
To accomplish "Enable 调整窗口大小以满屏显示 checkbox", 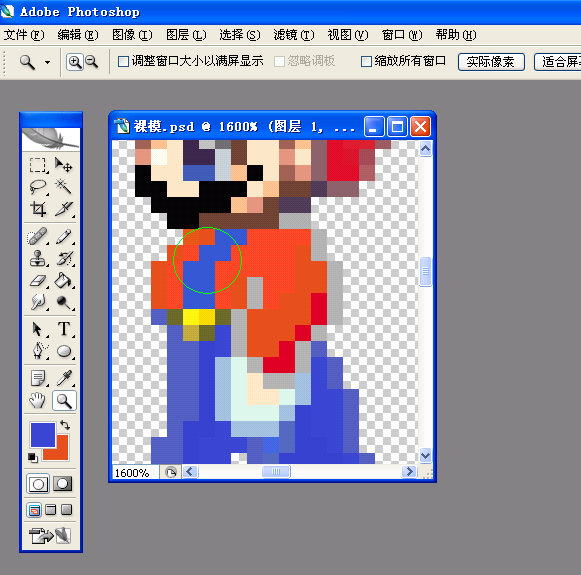I will point(123,62).
